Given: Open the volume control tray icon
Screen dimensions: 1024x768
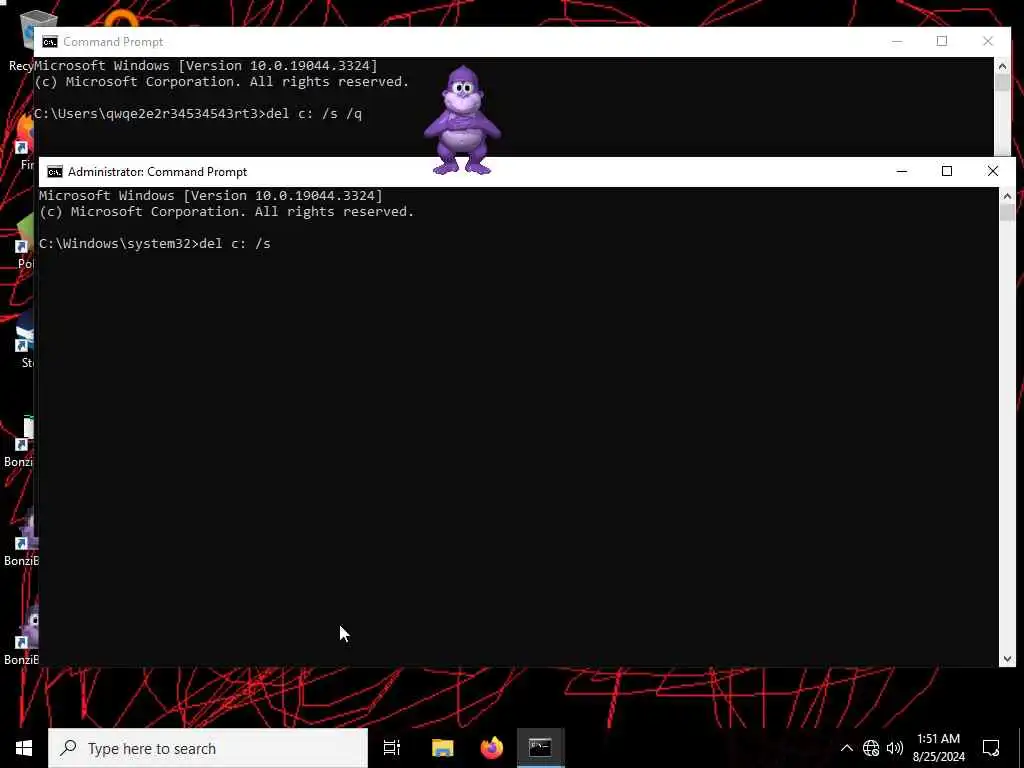Looking at the screenshot, I should (x=895, y=748).
